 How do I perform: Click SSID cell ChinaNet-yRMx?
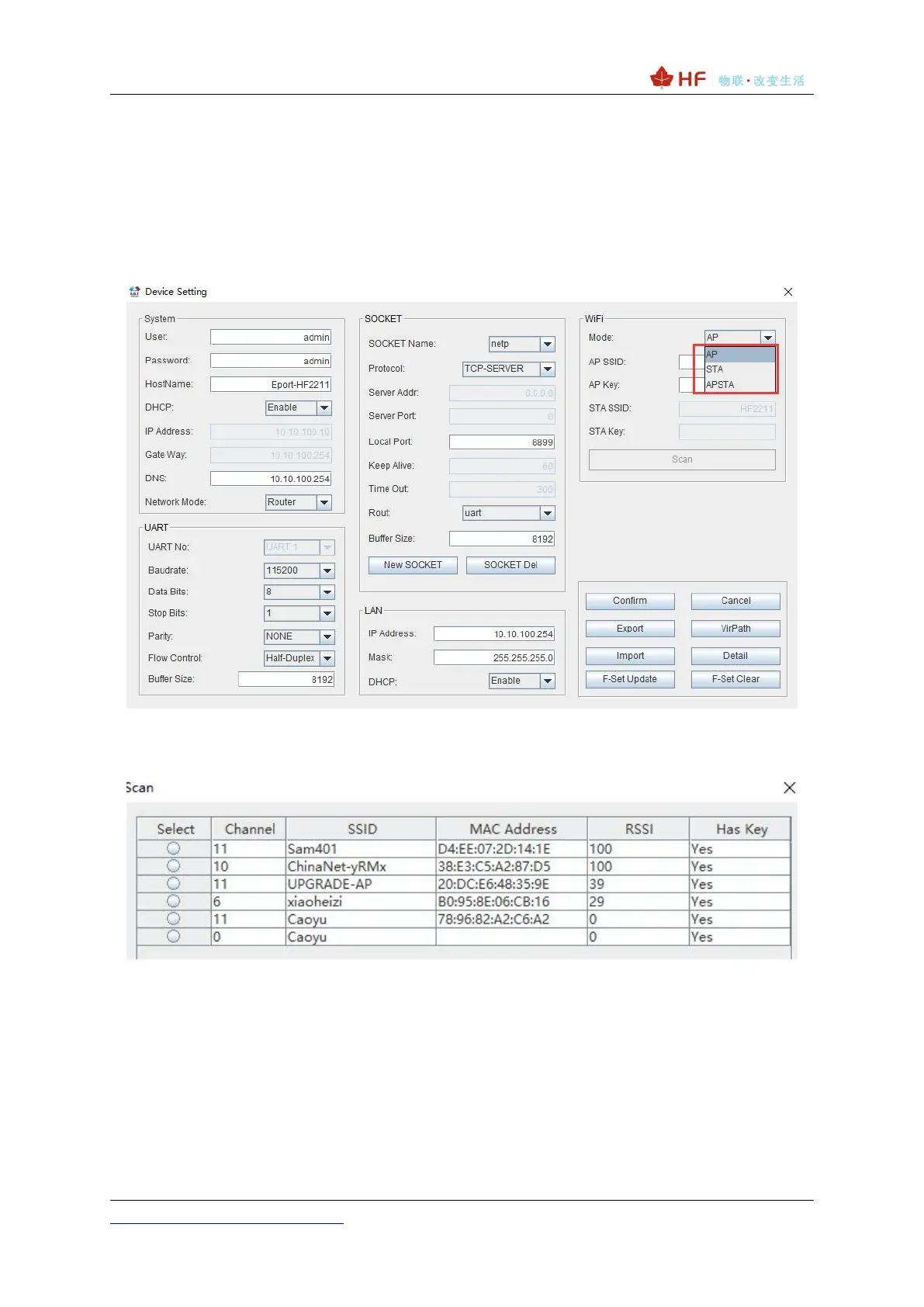[x=361, y=866]
